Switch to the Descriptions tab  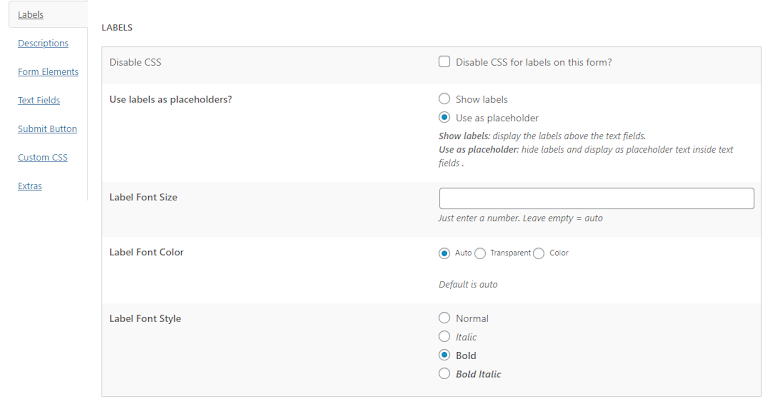point(43,43)
